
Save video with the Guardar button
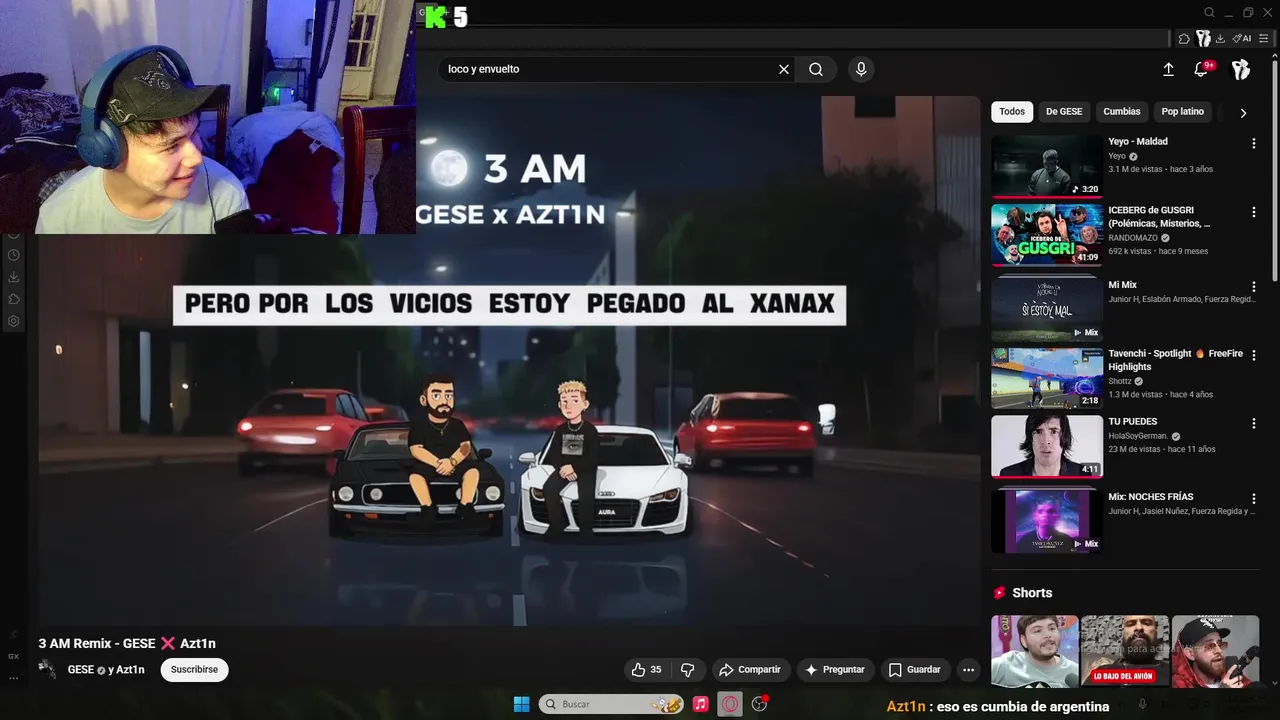(915, 670)
